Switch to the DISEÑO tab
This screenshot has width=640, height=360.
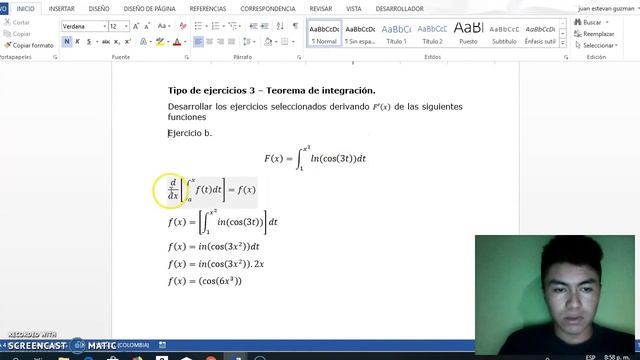tap(99, 9)
